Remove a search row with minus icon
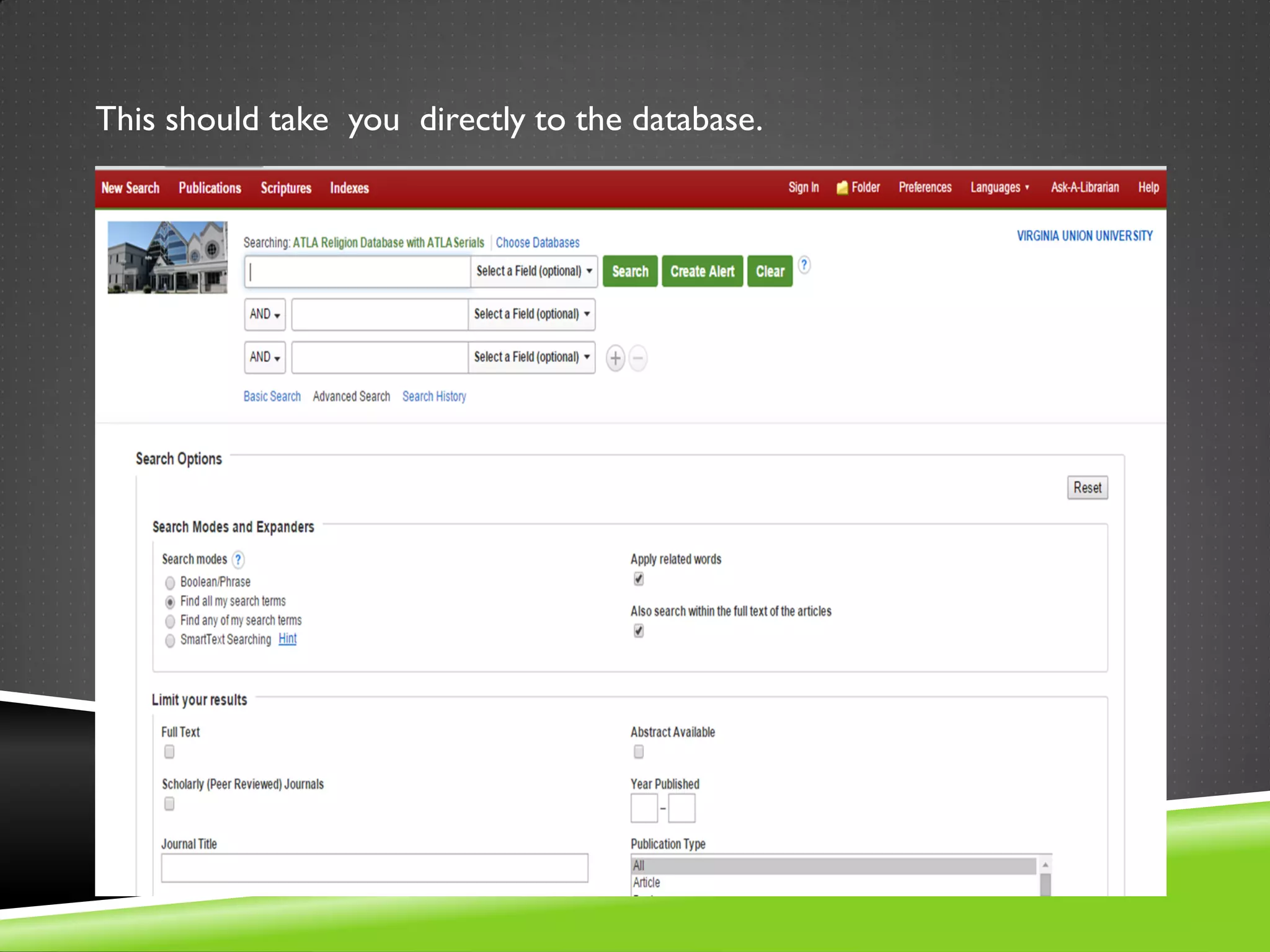This screenshot has width=1270, height=952. coord(638,358)
